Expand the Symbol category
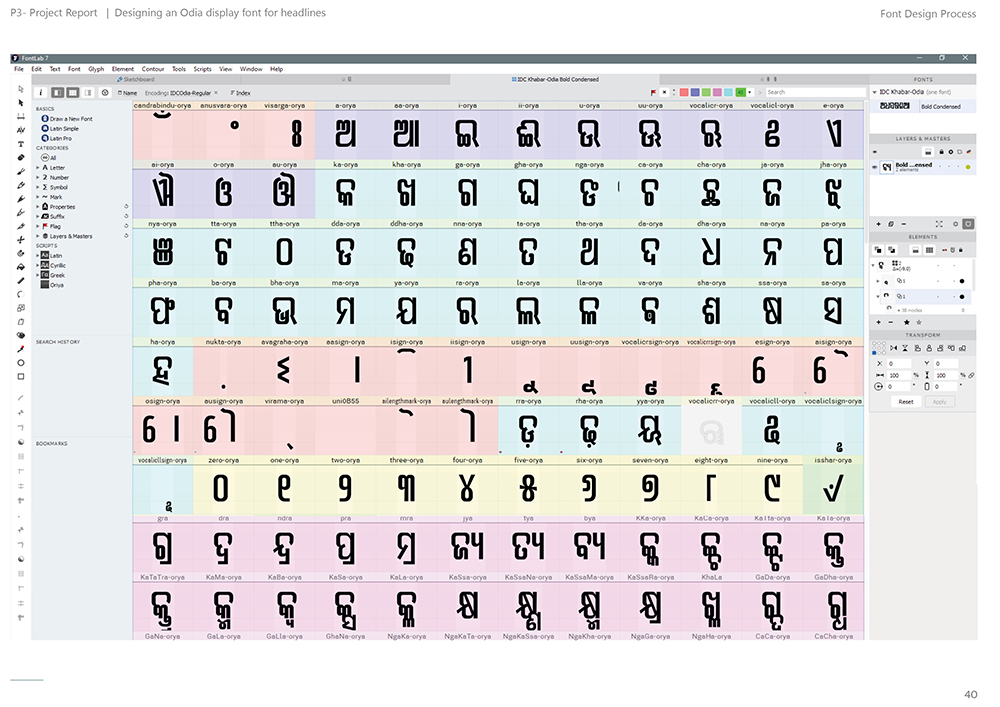Viewport: 1000px width, 707px height. click(38, 187)
